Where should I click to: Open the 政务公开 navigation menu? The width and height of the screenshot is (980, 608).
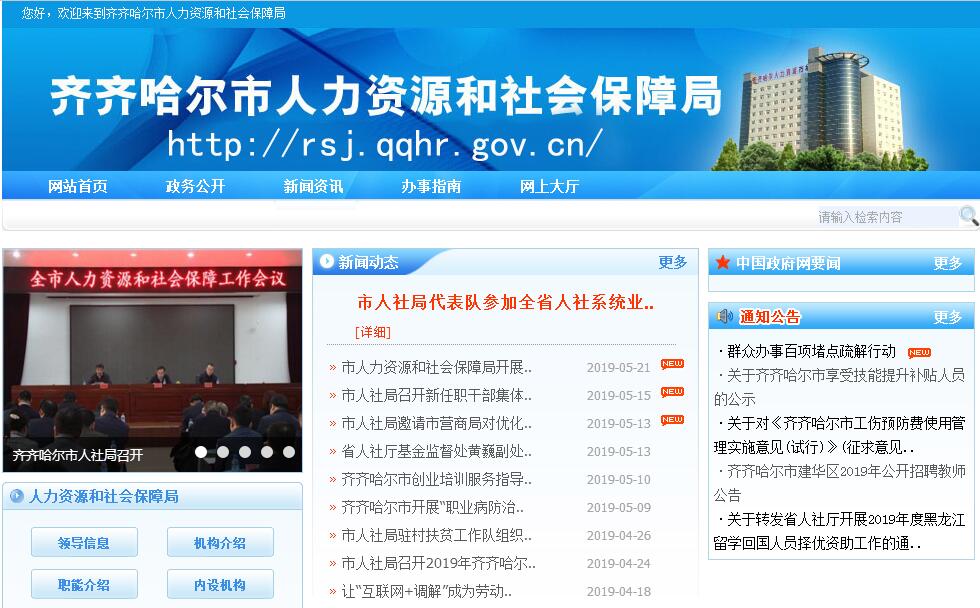click(195, 186)
